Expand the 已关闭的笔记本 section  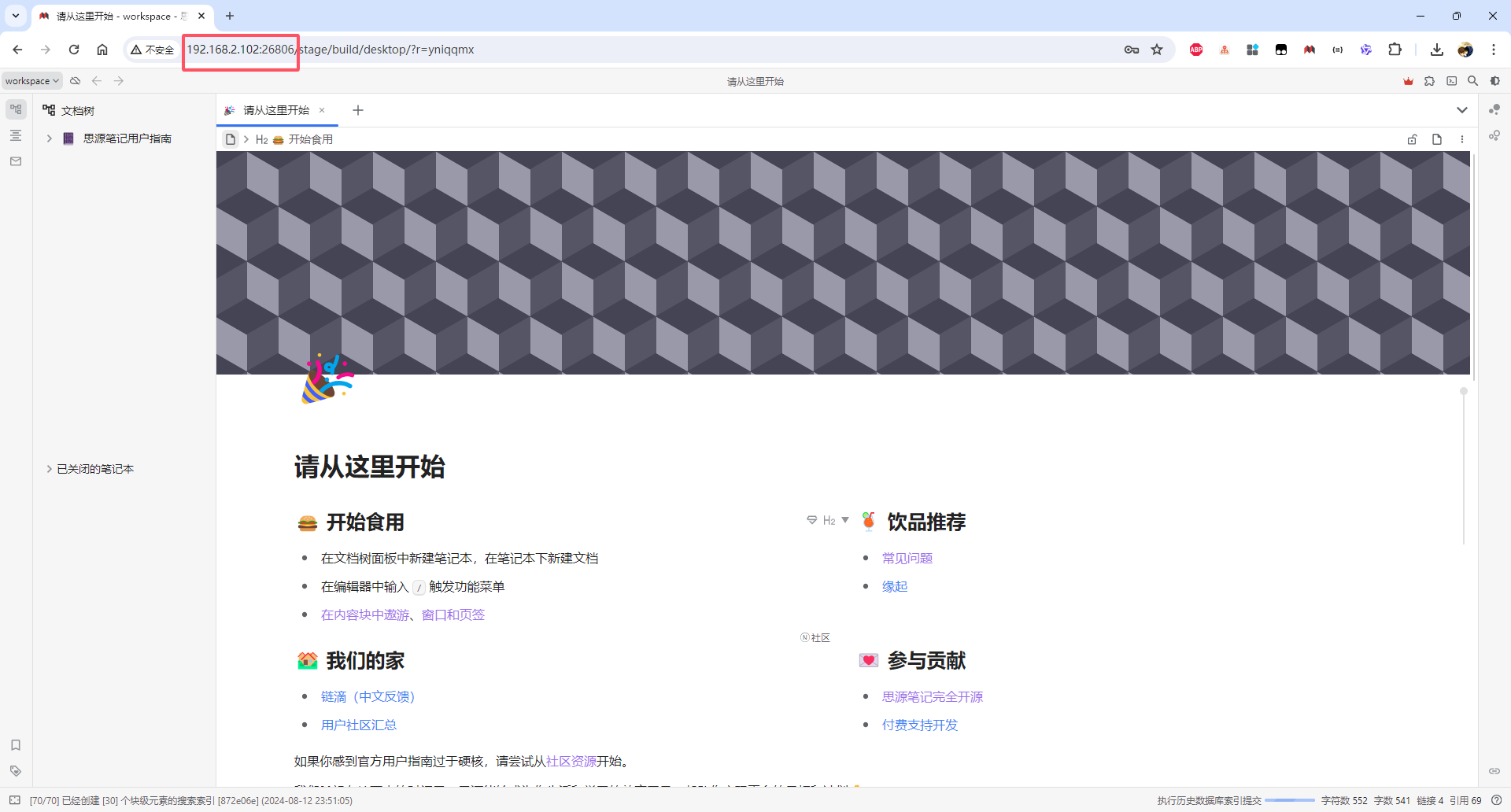pos(49,469)
